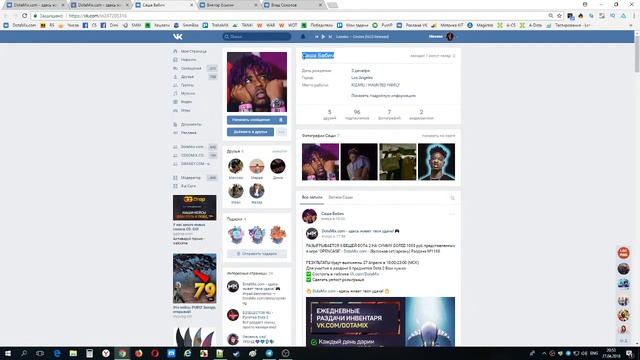Switch to the All posts wall tab
Screen dimensions: 640x360
tap(312, 197)
